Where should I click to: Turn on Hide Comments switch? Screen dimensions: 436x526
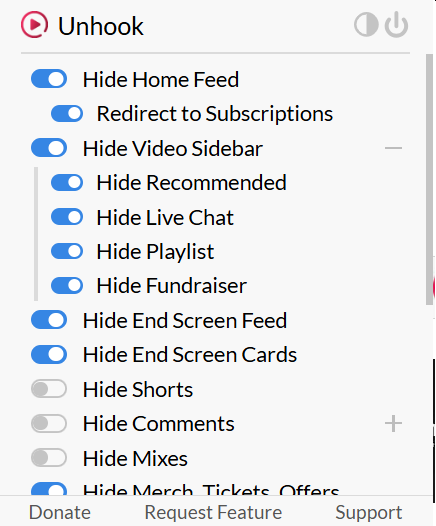pos(49,423)
